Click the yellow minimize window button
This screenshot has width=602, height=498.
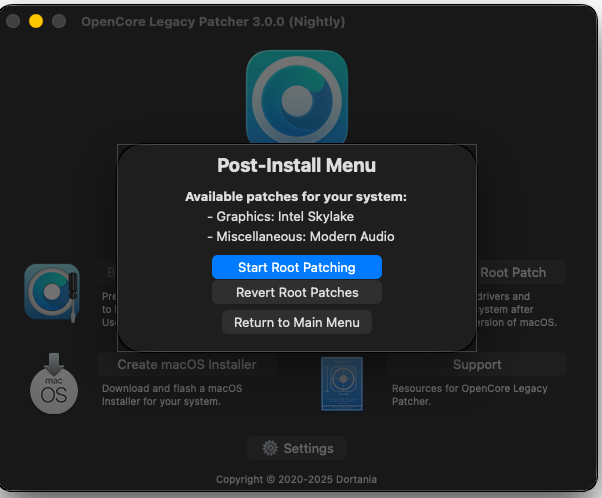pyautogui.click(x=36, y=21)
